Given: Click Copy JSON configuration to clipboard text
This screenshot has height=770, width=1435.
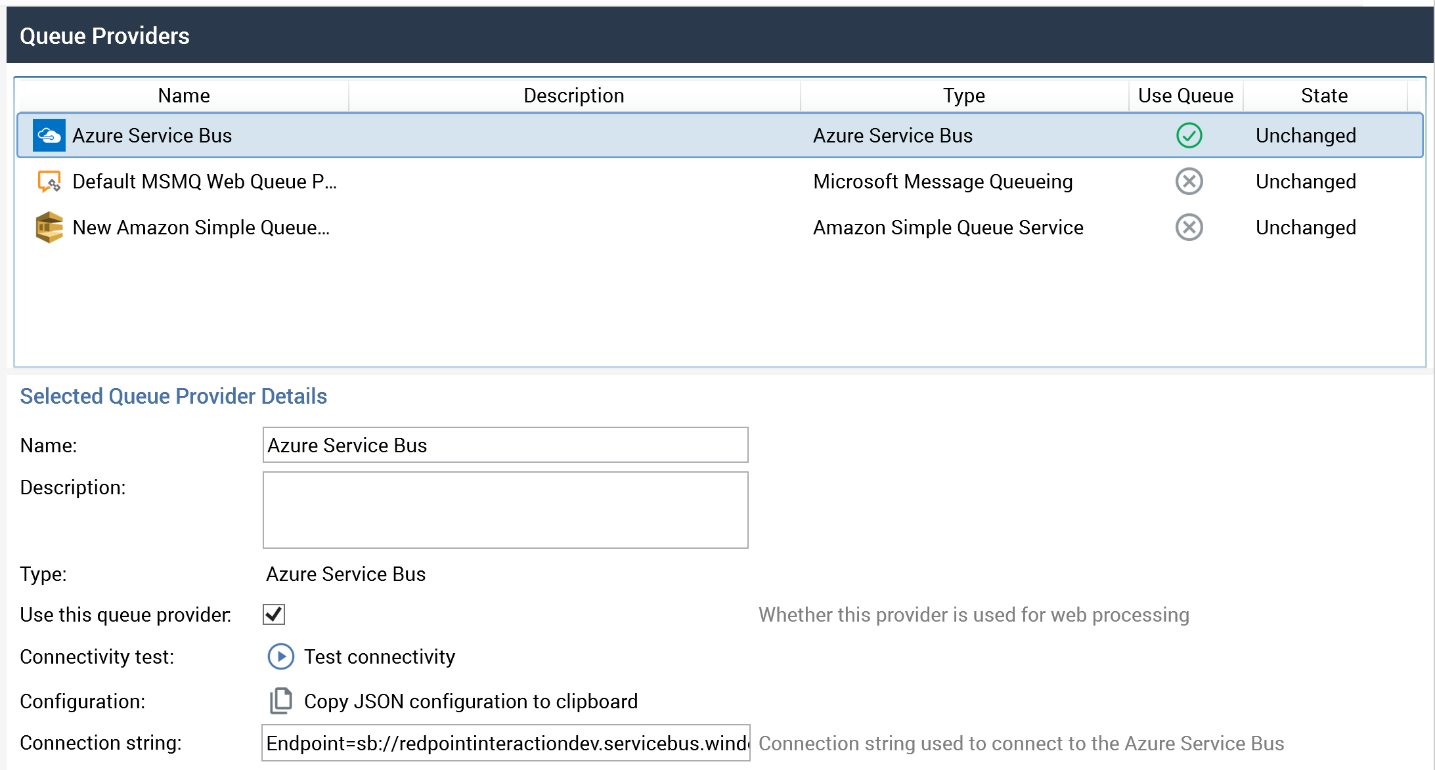Looking at the screenshot, I should coord(470,701).
